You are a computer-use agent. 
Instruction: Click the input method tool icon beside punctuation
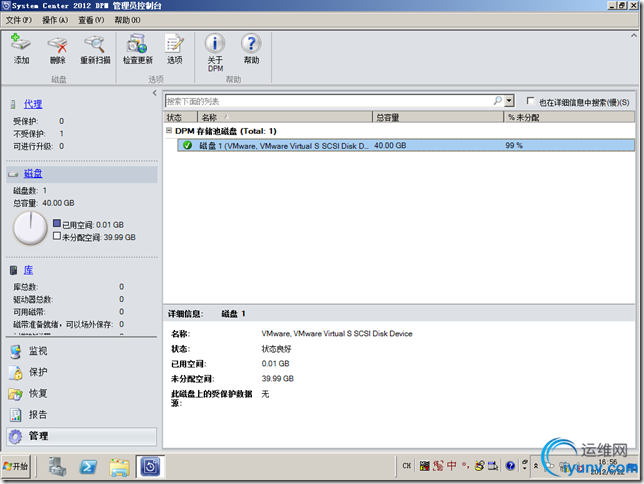[479, 466]
